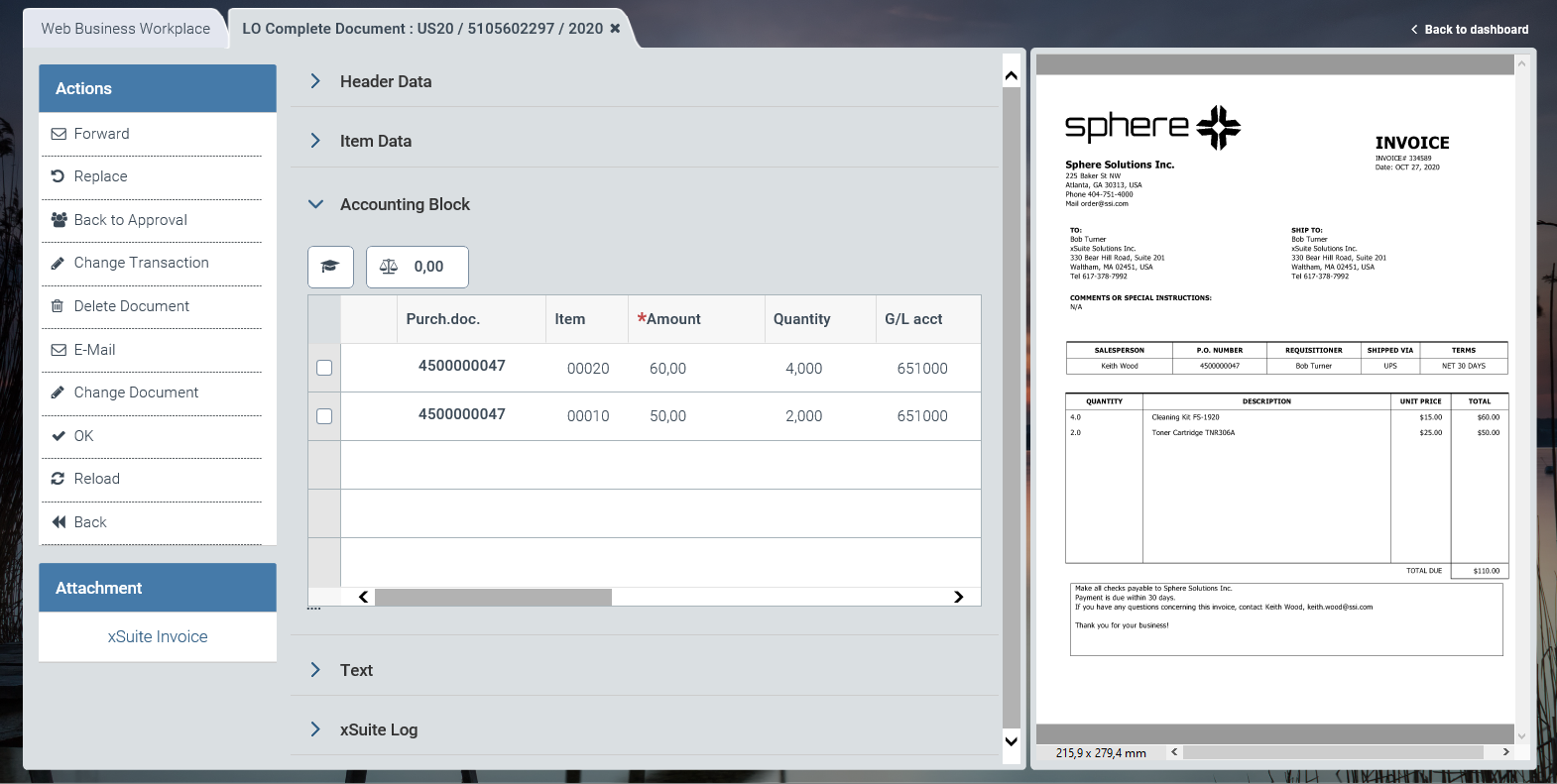Click the Back to Approval users icon
Screen dimensions: 1557x784
(x=59, y=220)
